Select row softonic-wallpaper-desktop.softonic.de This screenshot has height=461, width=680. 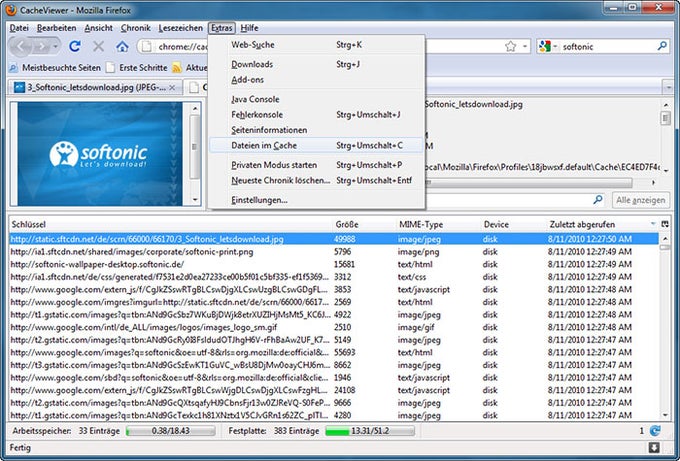pyautogui.click(x=333, y=264)
